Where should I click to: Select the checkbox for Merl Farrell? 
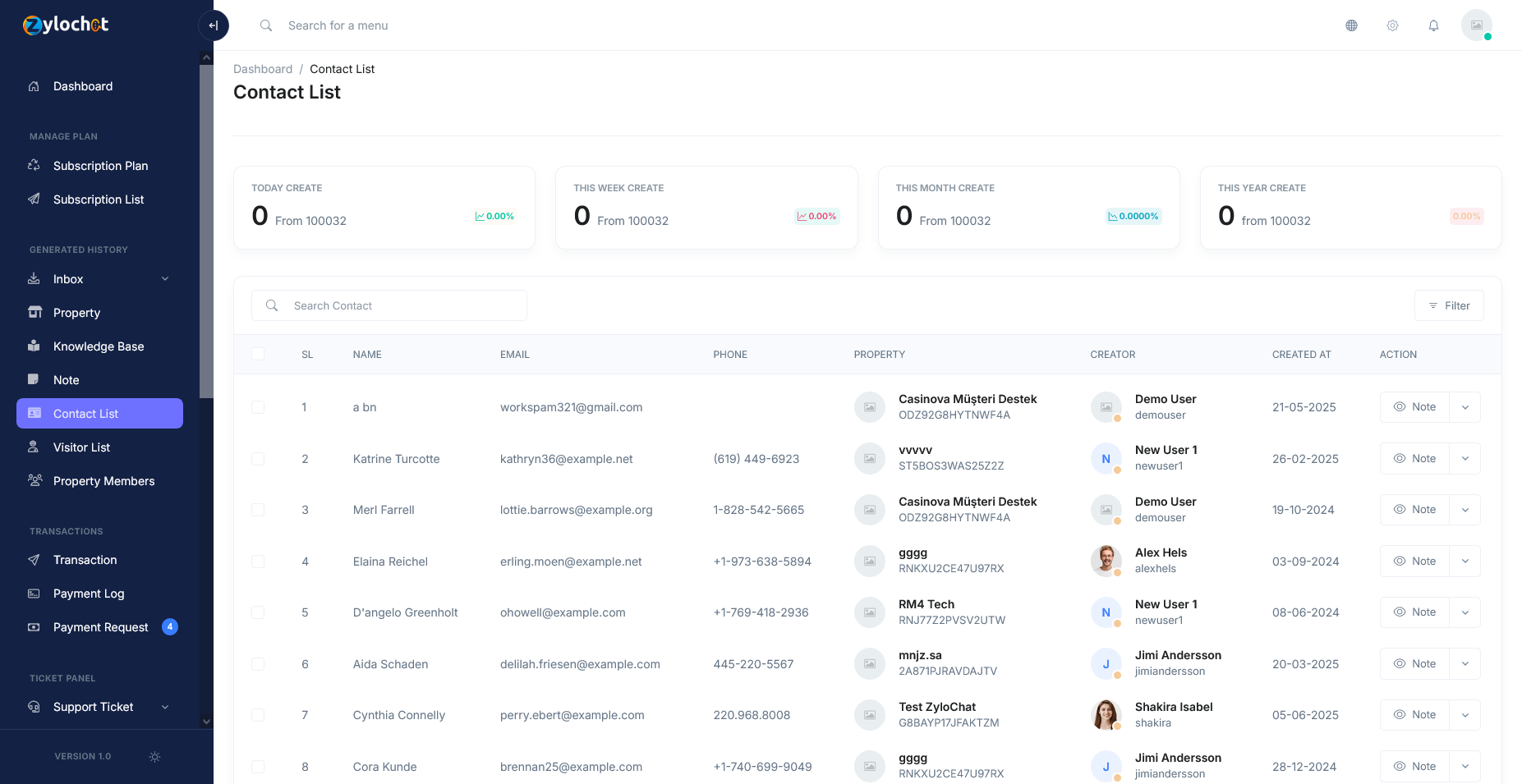coord(258,510)
